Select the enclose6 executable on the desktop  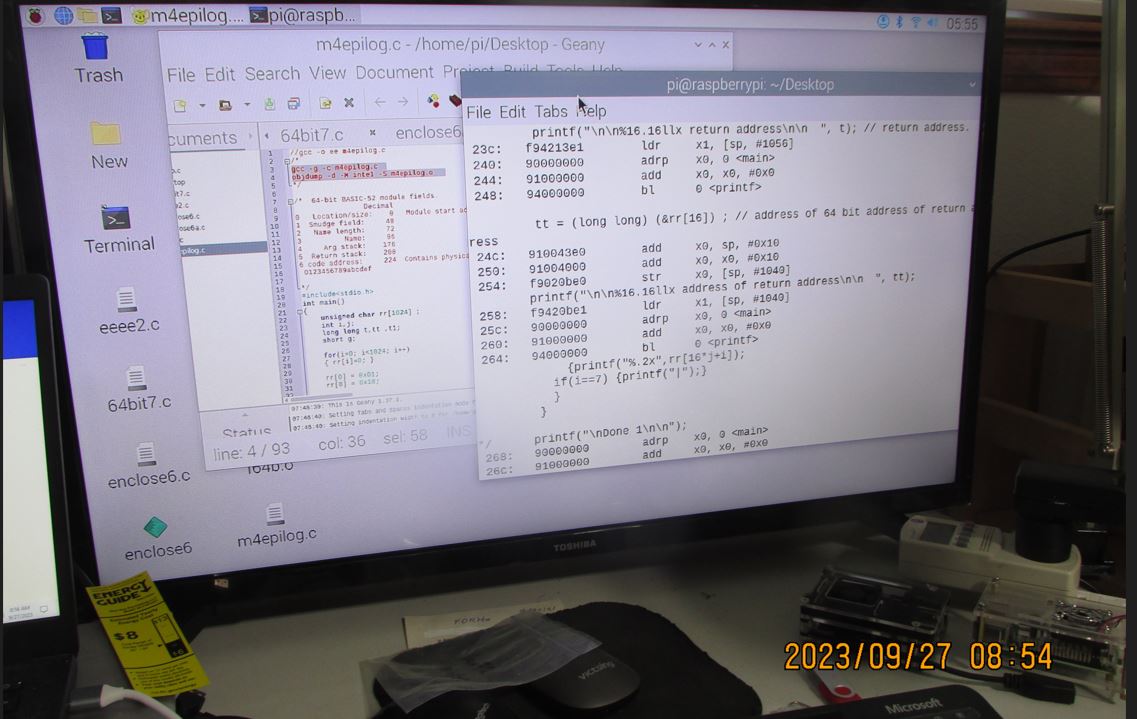click(157, 539)
